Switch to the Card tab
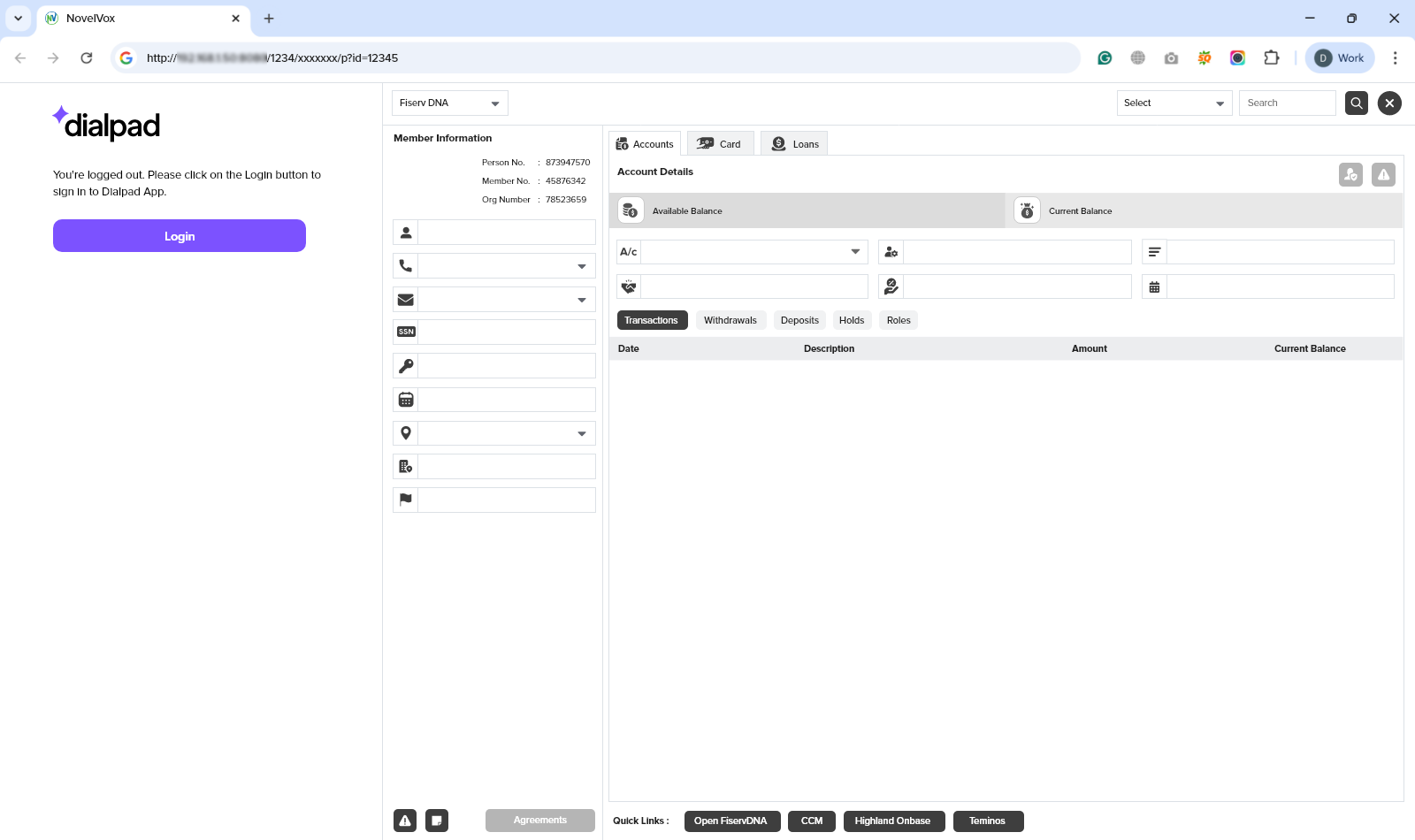Viewport: 1415px width, 840px height. click(x=720, y=144)
